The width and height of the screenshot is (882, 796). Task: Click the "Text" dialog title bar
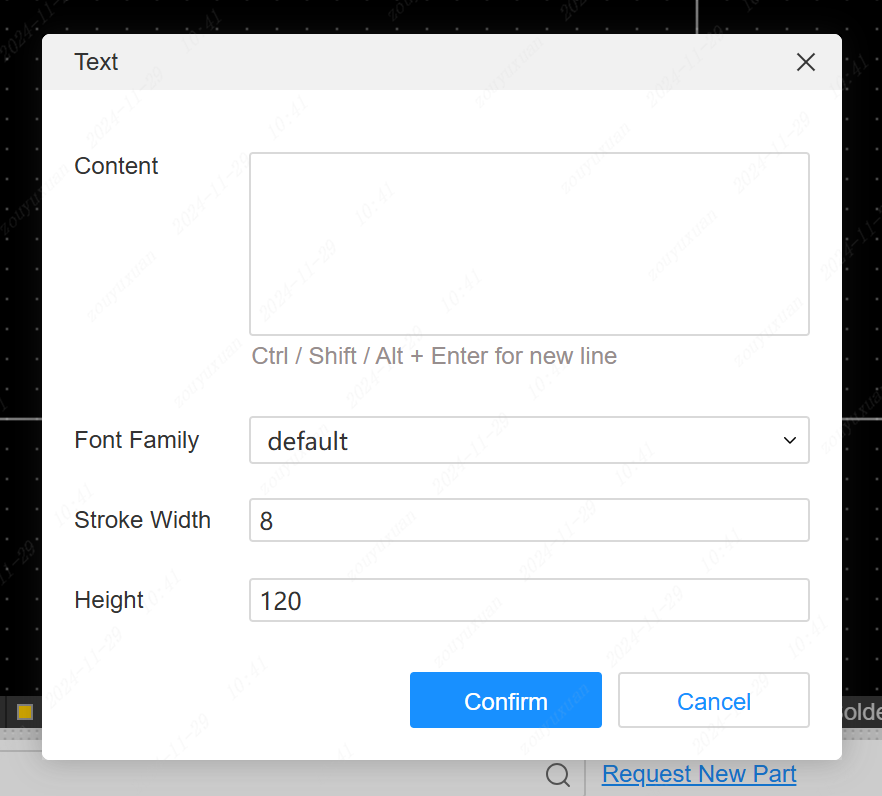click(x=400, y=62)
